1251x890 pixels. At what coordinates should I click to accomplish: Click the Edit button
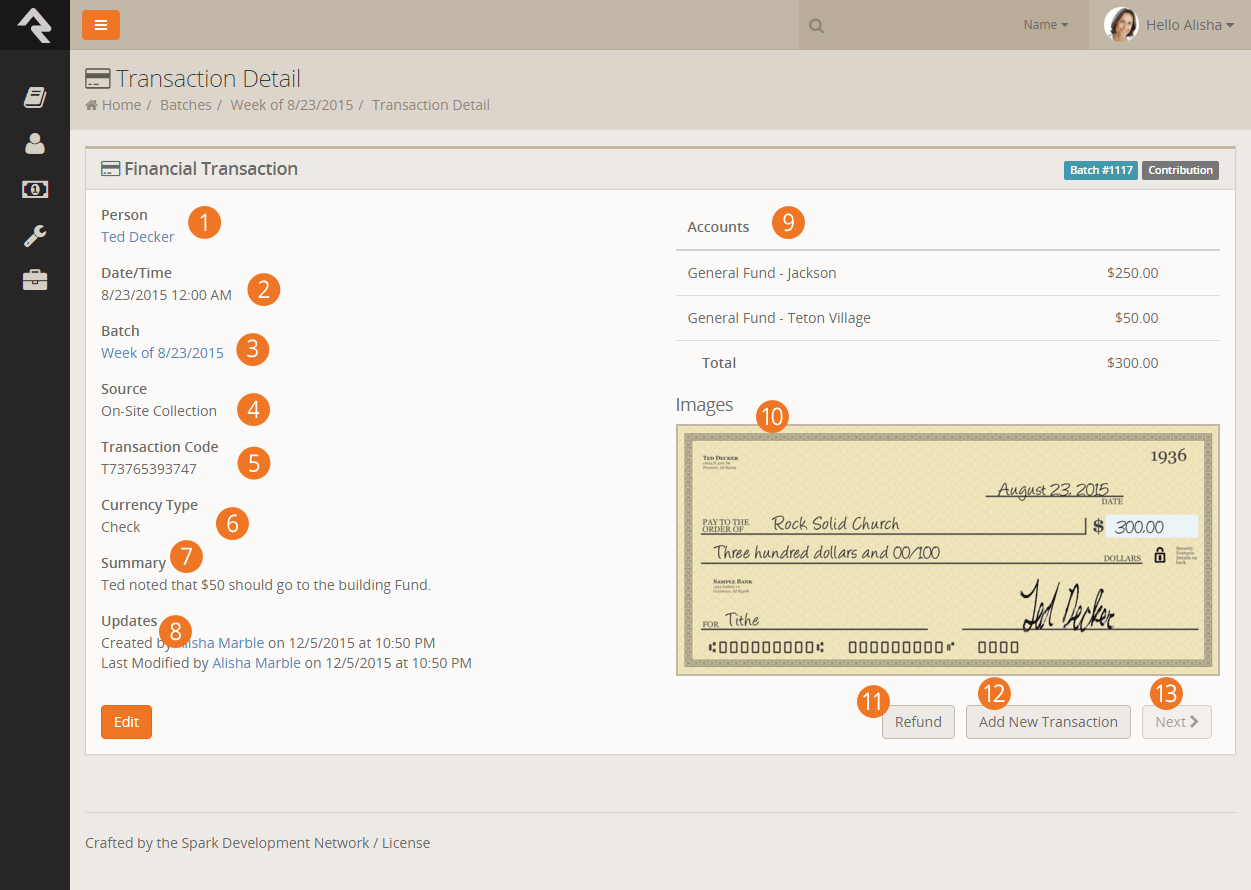tap(126, 722)
